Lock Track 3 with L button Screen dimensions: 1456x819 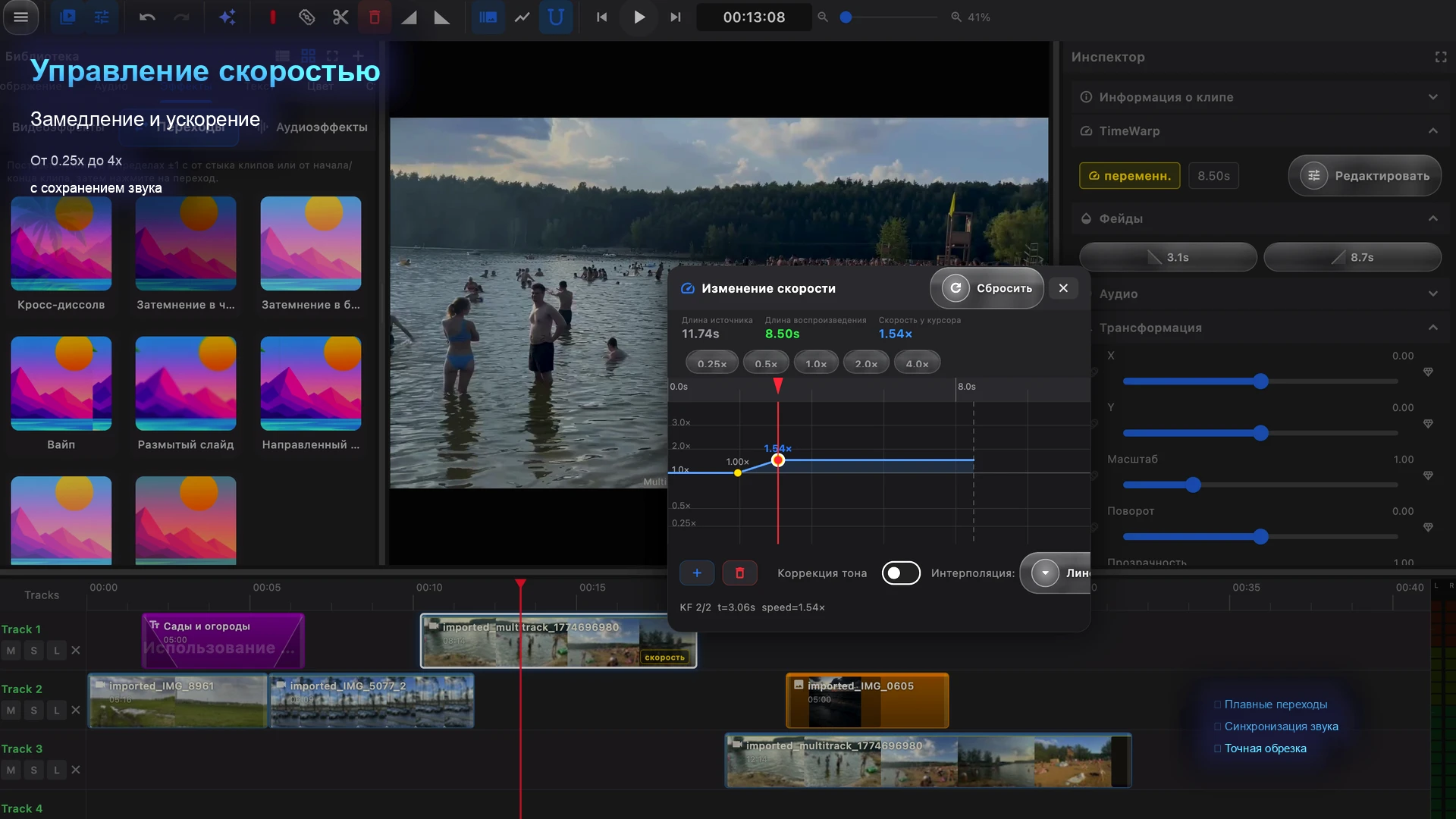tap(56, 770)
